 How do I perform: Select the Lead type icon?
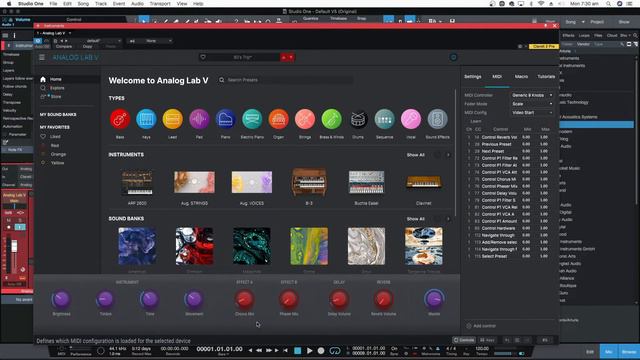[x=173, y=119]
